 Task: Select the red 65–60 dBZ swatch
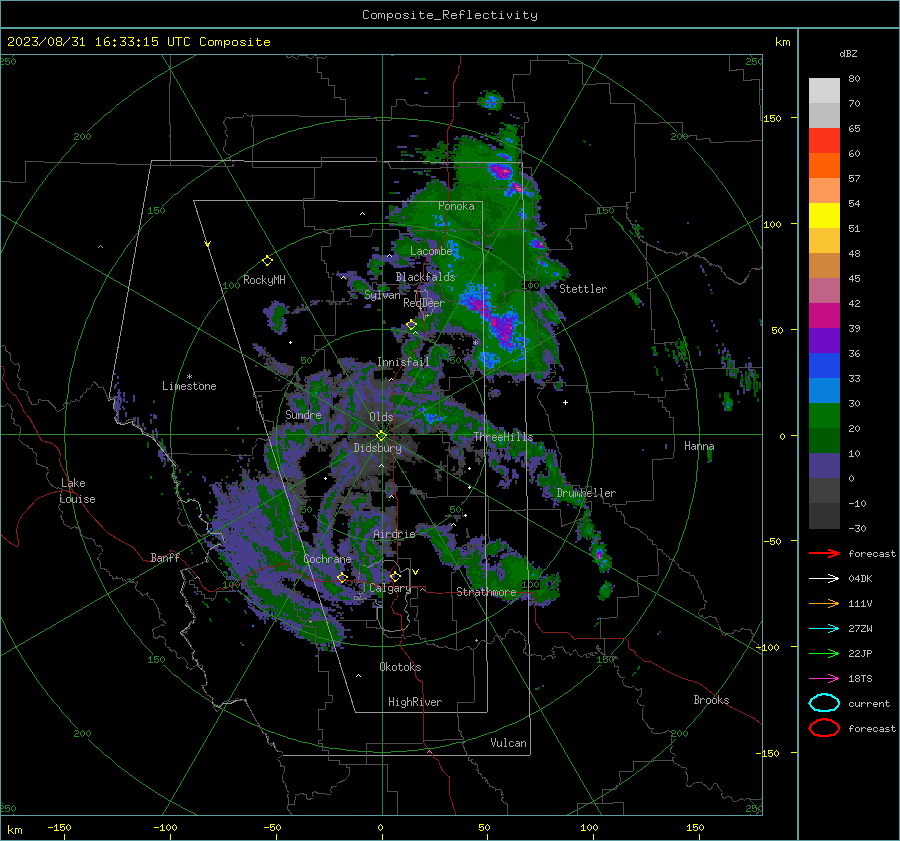(824, 141)
